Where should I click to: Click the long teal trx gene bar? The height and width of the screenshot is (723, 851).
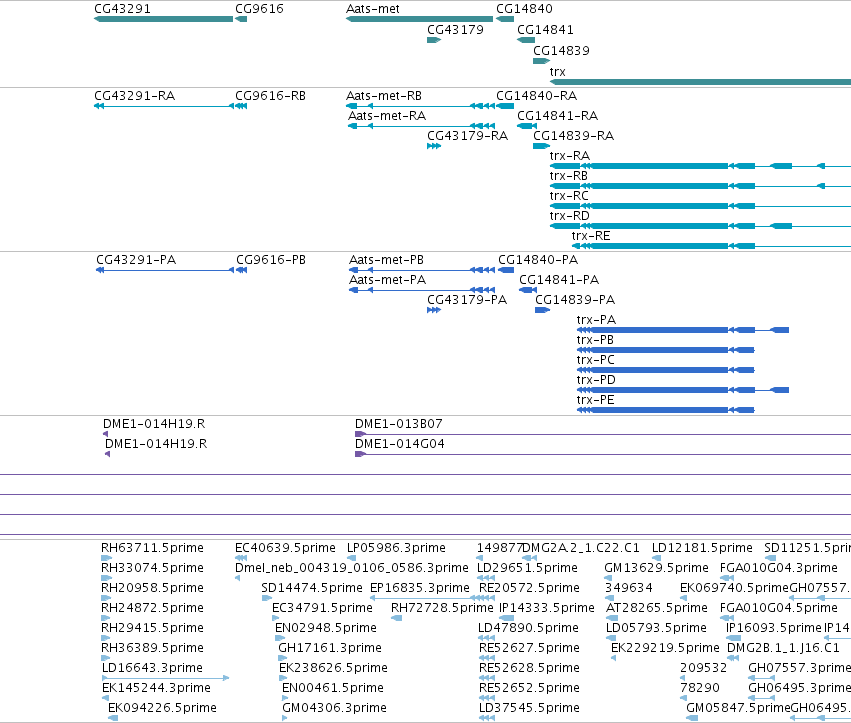pyautogui.click(x=700, y=82)
